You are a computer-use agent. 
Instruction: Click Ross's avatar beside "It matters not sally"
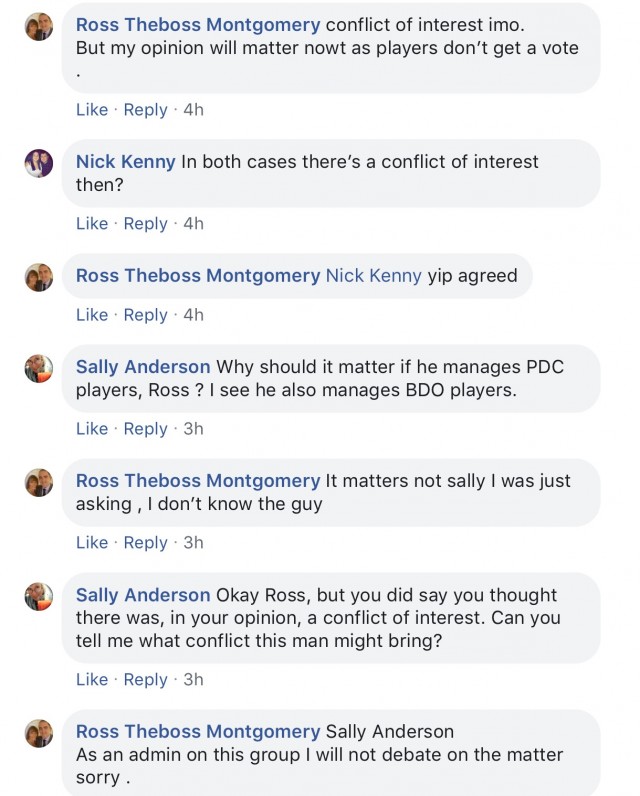click(x=39, y=482)
